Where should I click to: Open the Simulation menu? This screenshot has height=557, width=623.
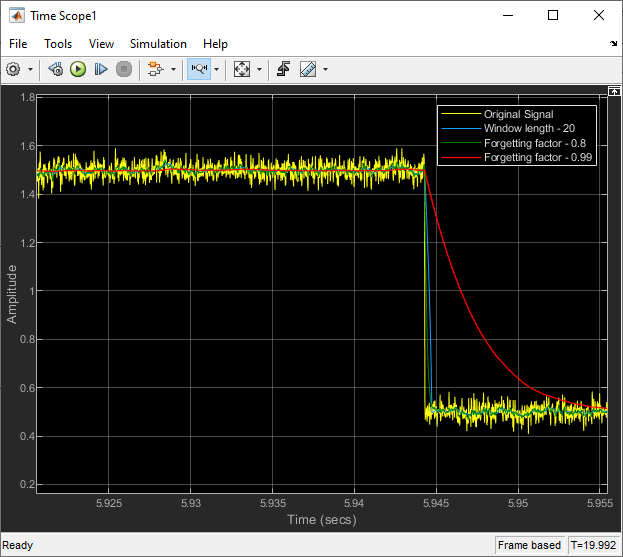coord(158,44)
